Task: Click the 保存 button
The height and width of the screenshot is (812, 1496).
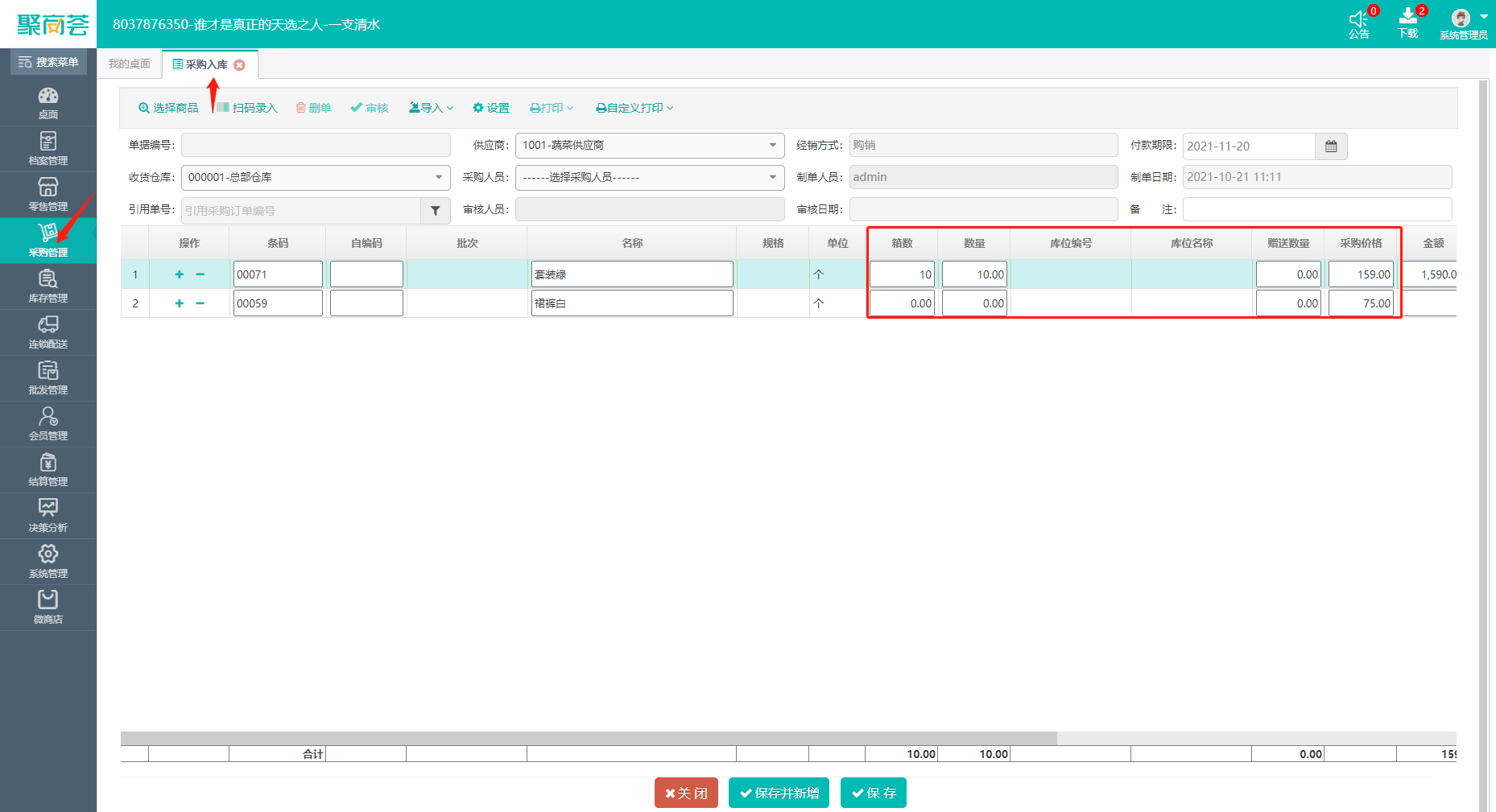Action: pyautogui.click(x=874, y=793)
